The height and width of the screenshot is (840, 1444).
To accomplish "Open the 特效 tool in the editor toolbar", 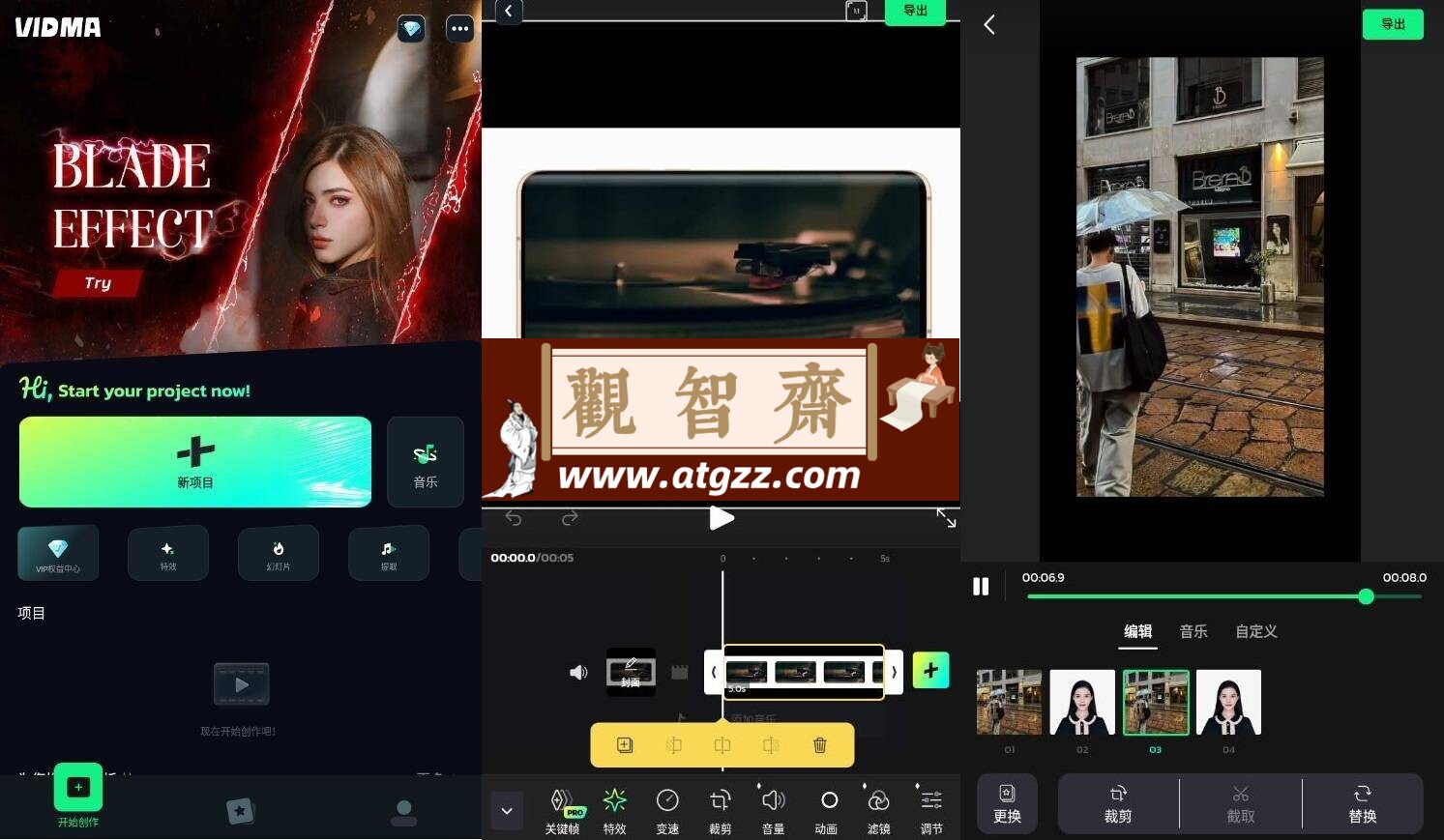I will coord(614,811).
